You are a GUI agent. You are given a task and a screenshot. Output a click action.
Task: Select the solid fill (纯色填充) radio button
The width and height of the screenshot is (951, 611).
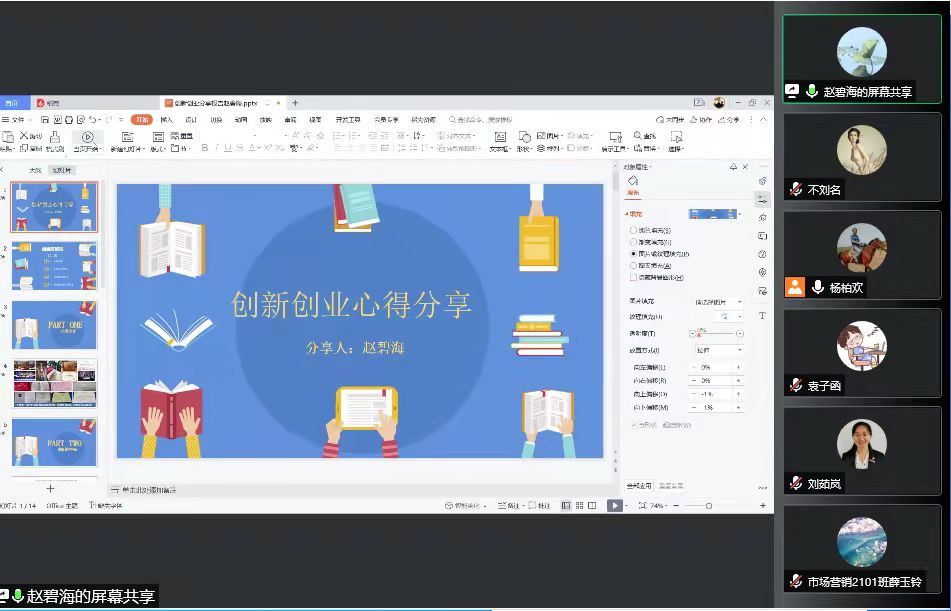[633, 231]
